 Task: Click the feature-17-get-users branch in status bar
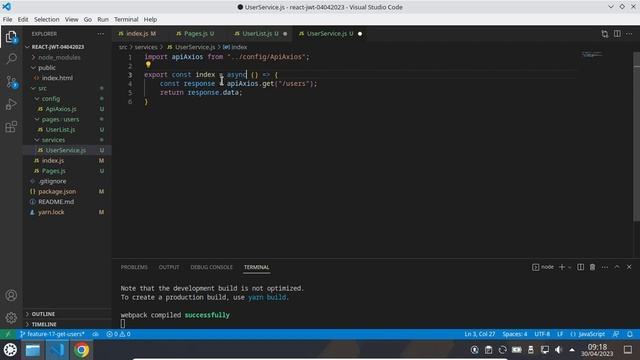(53, 334)
